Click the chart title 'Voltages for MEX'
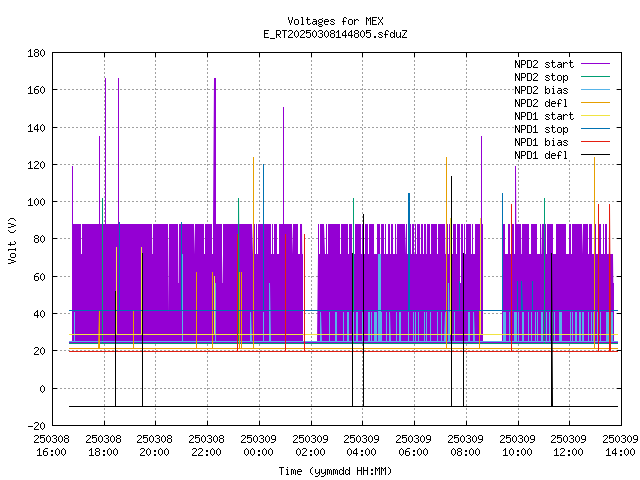This screenshot has width=640, height=480. 335,21
